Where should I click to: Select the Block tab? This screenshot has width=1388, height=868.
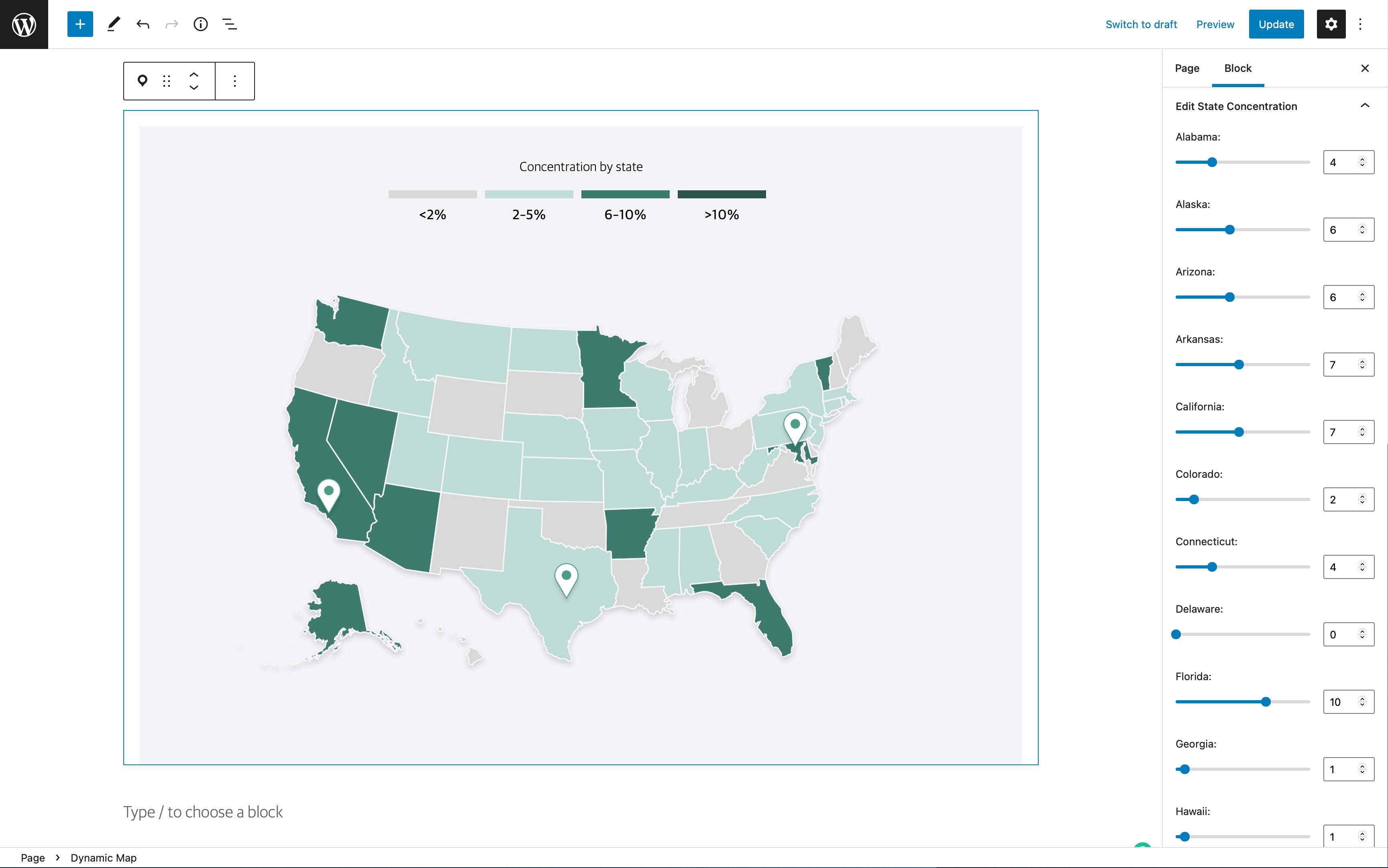point(1237,68)
